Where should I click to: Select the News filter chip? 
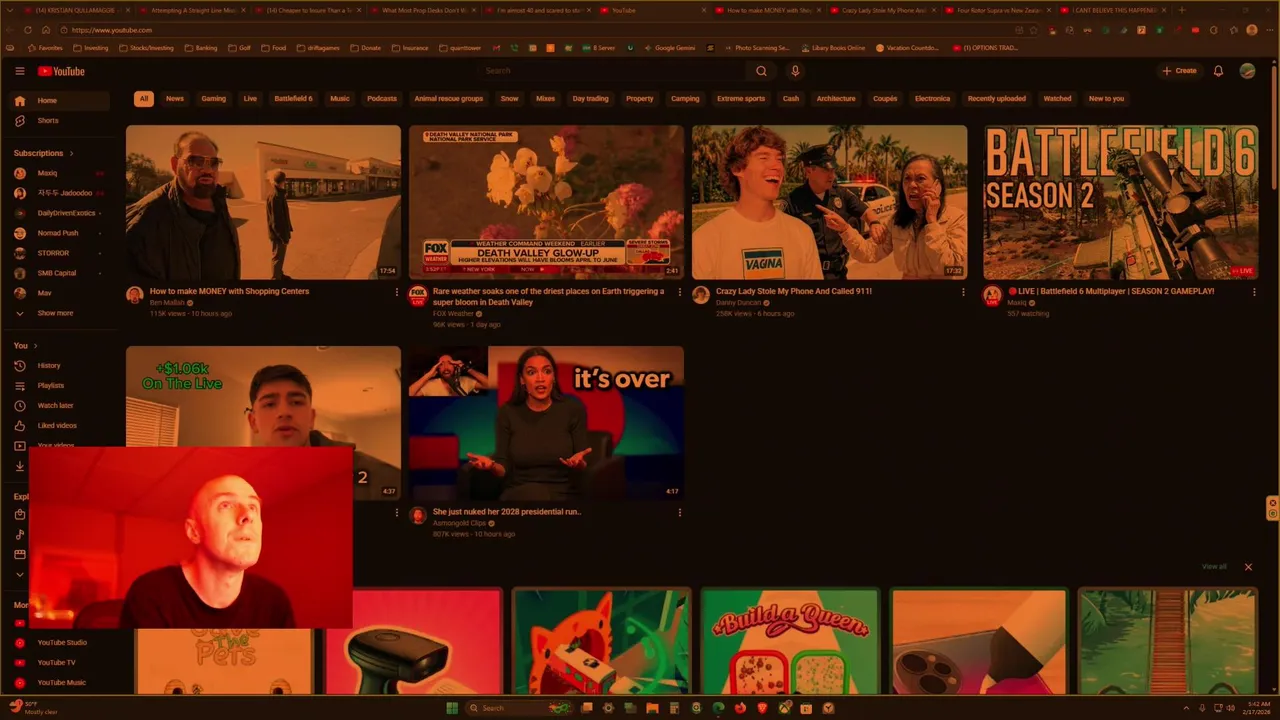pos(175,99)
